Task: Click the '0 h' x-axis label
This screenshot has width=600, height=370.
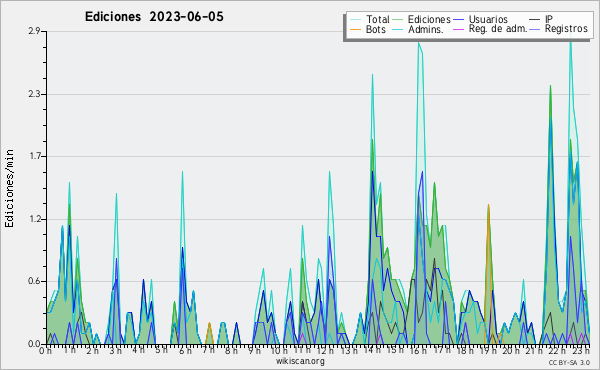Action: (46, 351)
